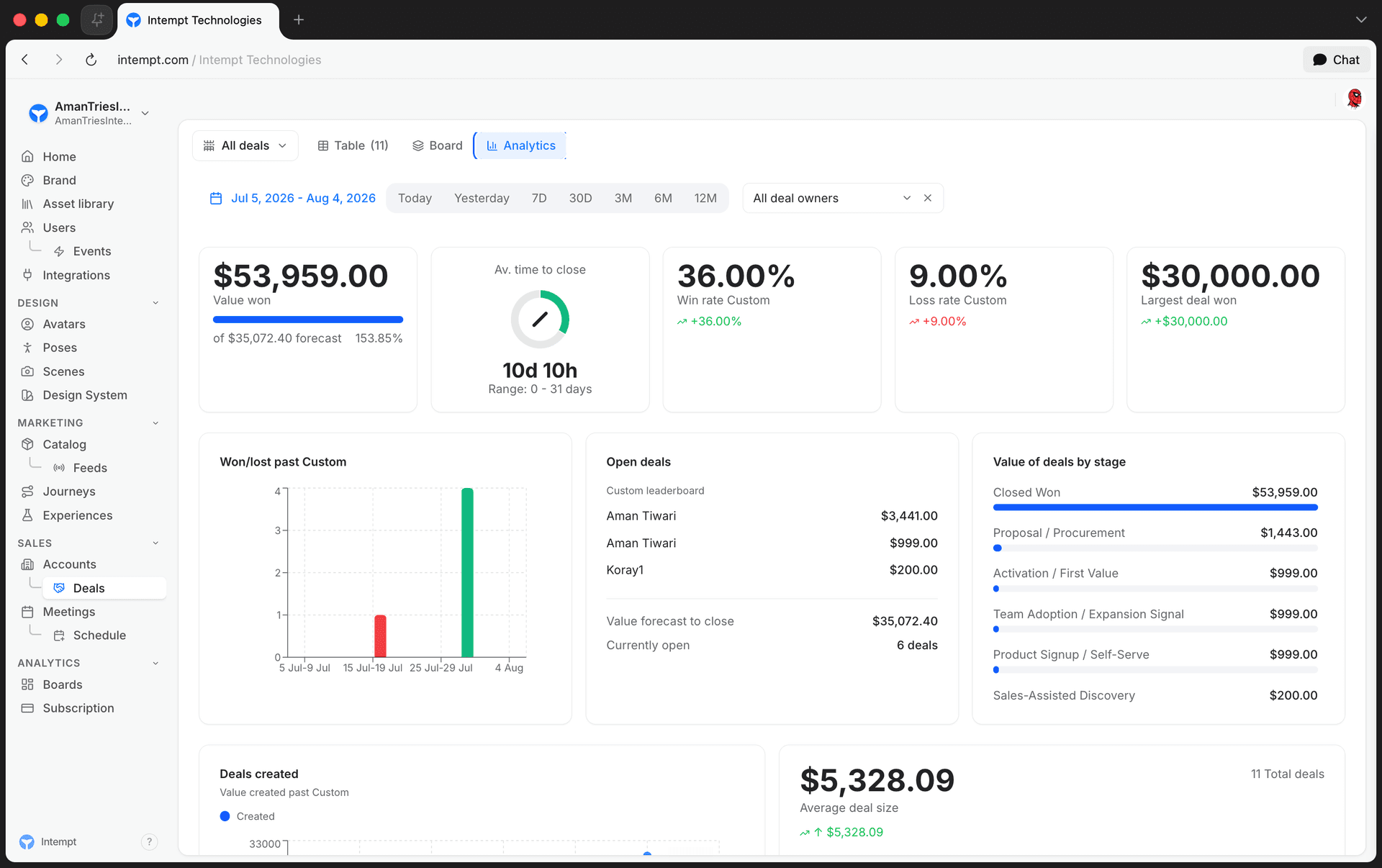Open the calendar date range picker
Screen dimensions: 1382x868
[x=292, y=198]
